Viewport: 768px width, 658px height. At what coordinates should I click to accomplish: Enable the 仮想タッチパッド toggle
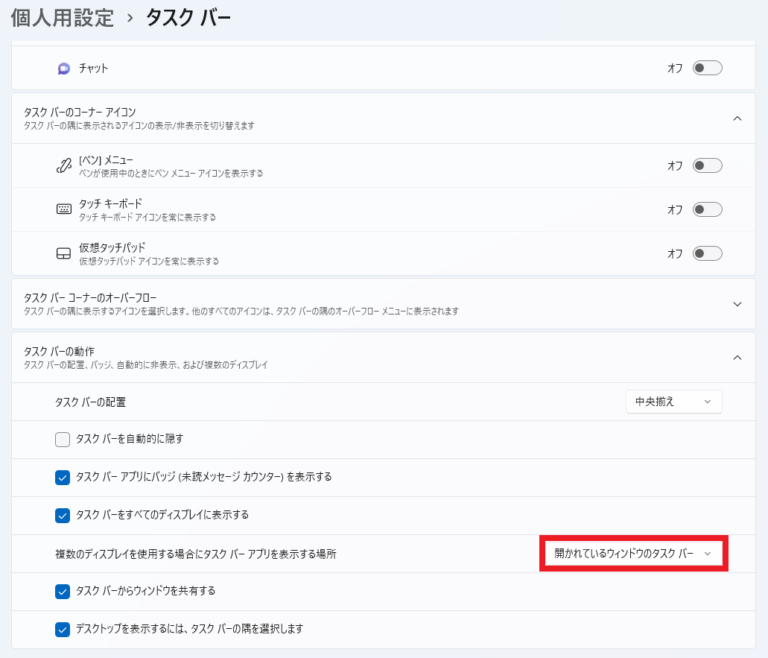(x=707, y=254)
